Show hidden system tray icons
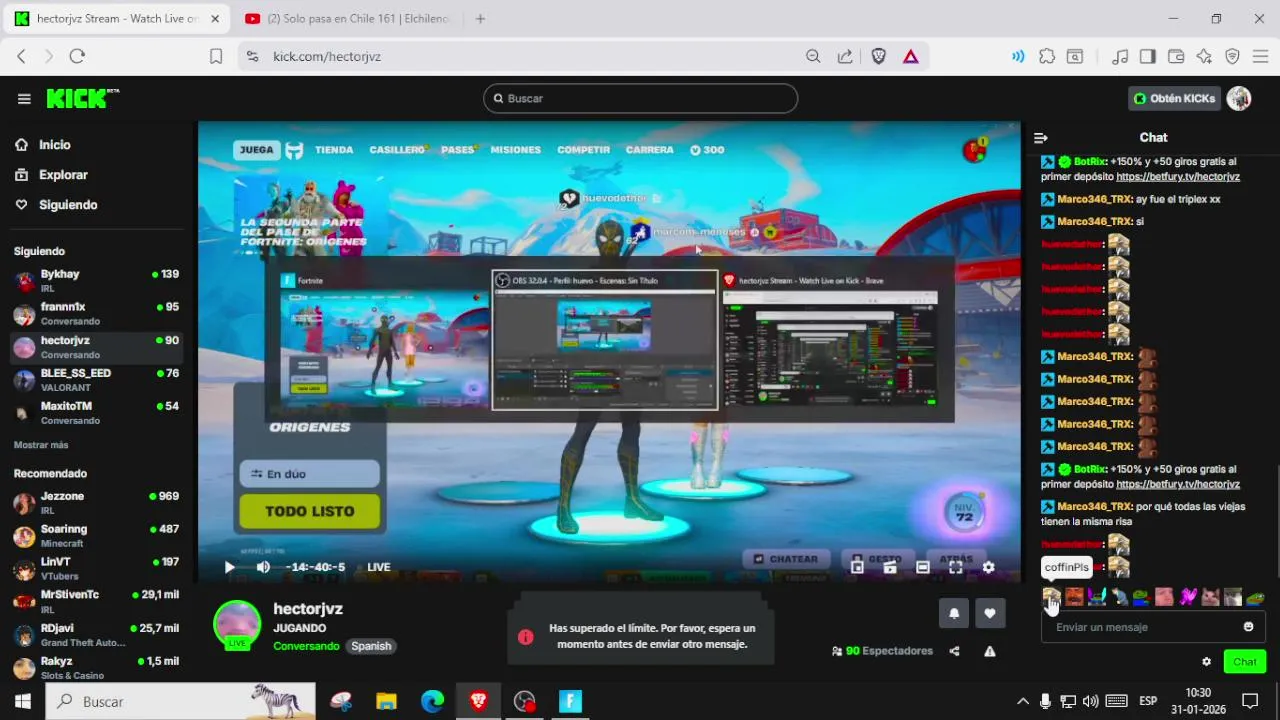Viewport: 1280px width, 720px height. click(1022, 701)
